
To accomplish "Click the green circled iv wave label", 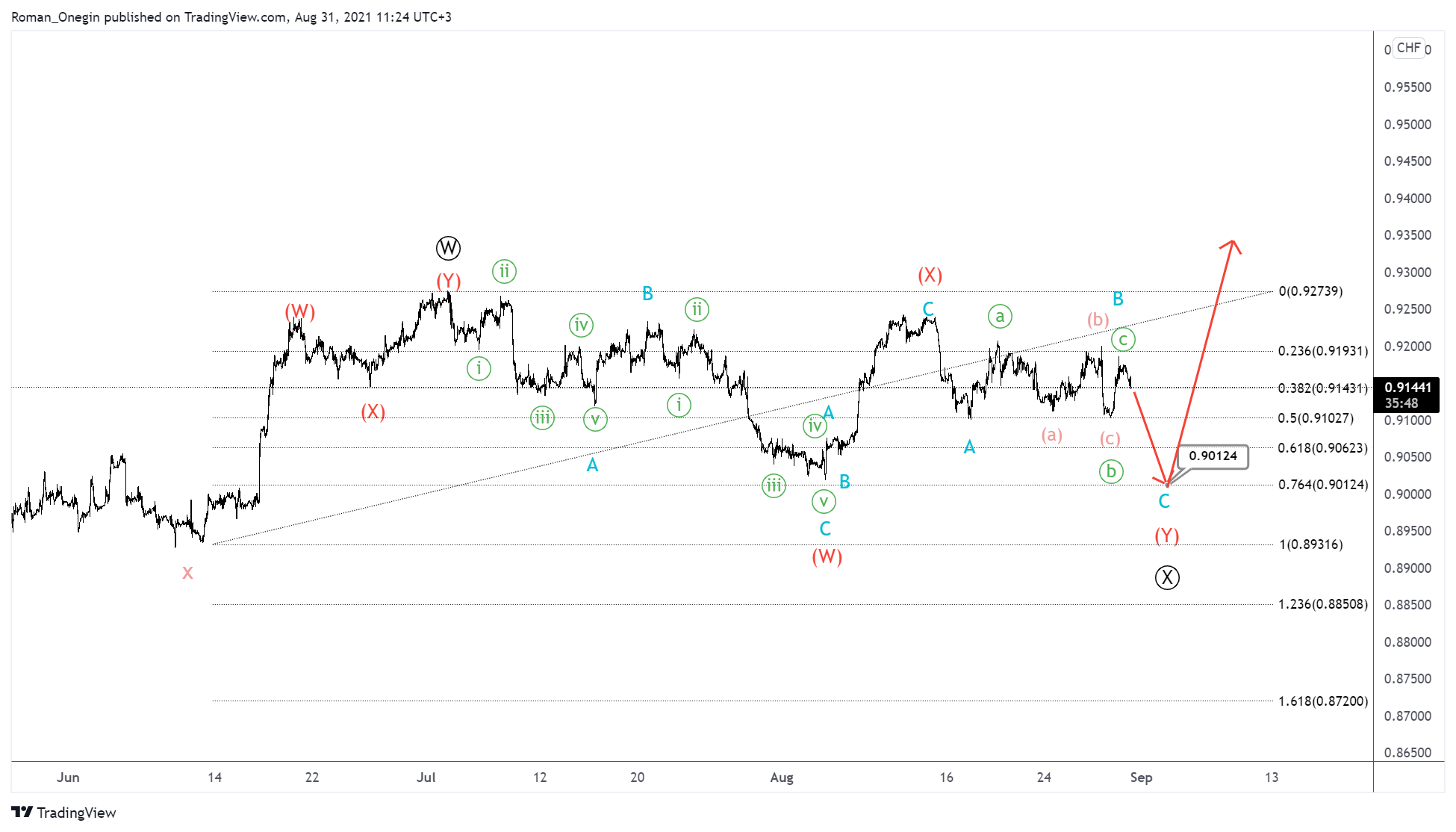I will pyautogui.click(x=580, y=325).
